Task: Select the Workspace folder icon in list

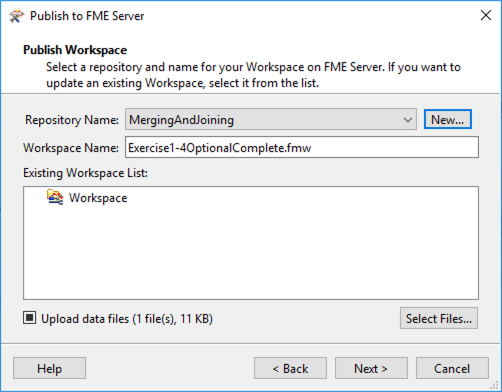Action: [x=55, y=197]
